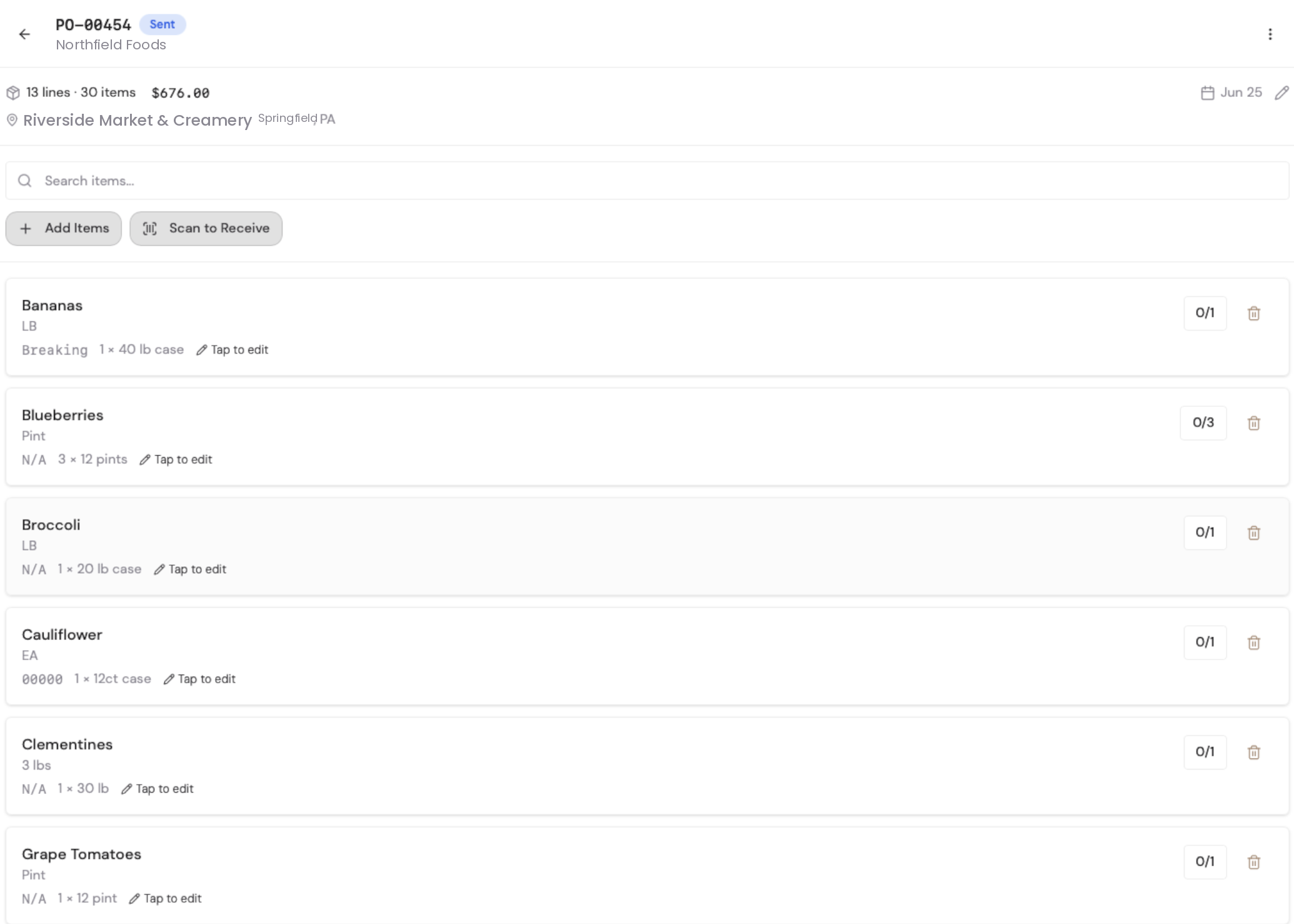The width and height of the screenshot is (1294, 924).
Task: Delete the Grape Tomatoes line item
Action: 1253,862
